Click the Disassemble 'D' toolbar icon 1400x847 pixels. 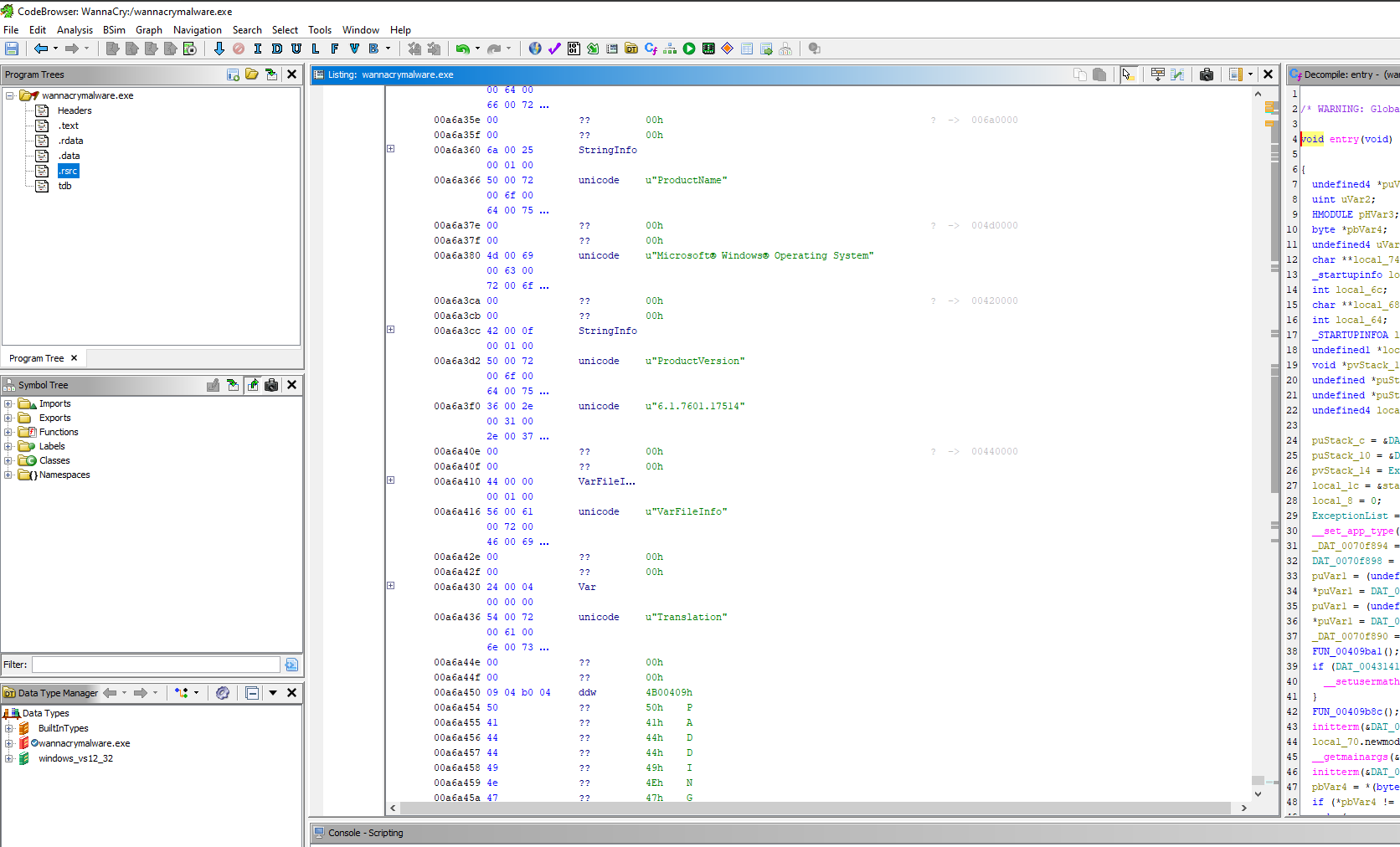point(277,49)
